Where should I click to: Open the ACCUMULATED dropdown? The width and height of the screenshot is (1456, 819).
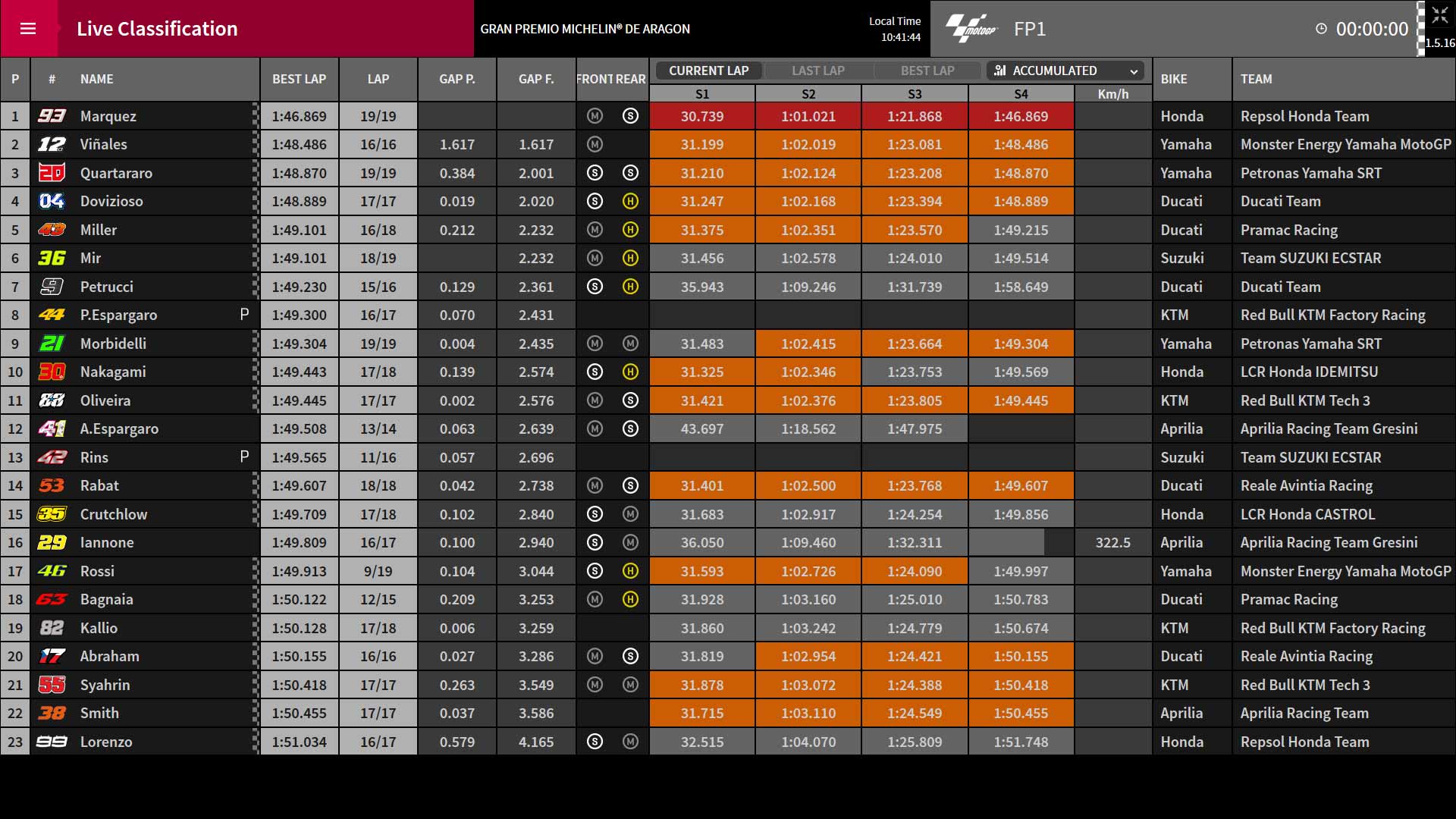[x=1065, y=71]
